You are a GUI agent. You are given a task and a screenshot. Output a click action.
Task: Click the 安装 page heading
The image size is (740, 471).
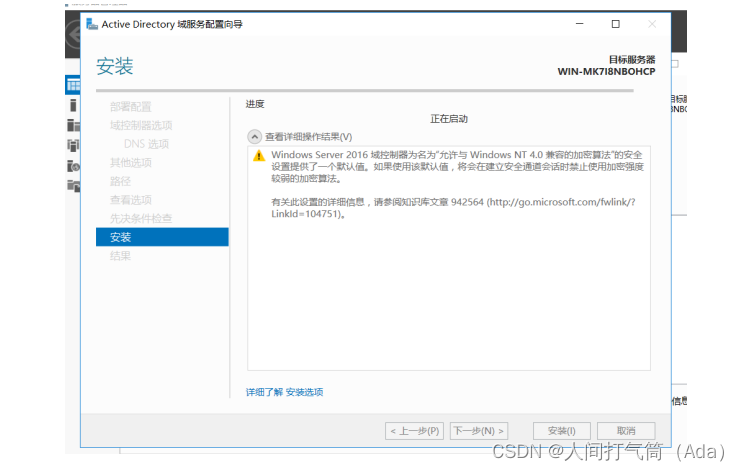pos(115,66)
